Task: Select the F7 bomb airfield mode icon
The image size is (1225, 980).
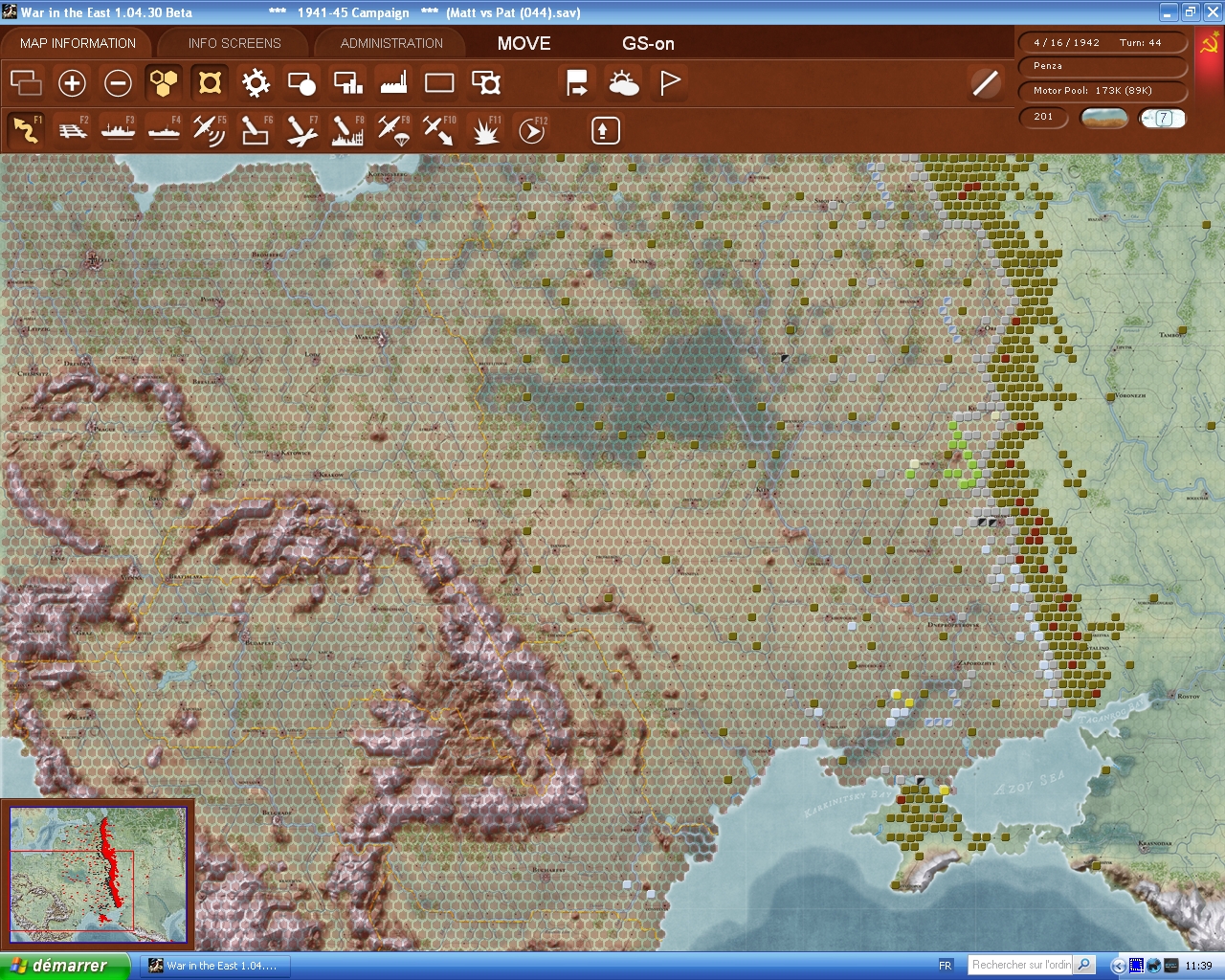Action: pos(301,130)
